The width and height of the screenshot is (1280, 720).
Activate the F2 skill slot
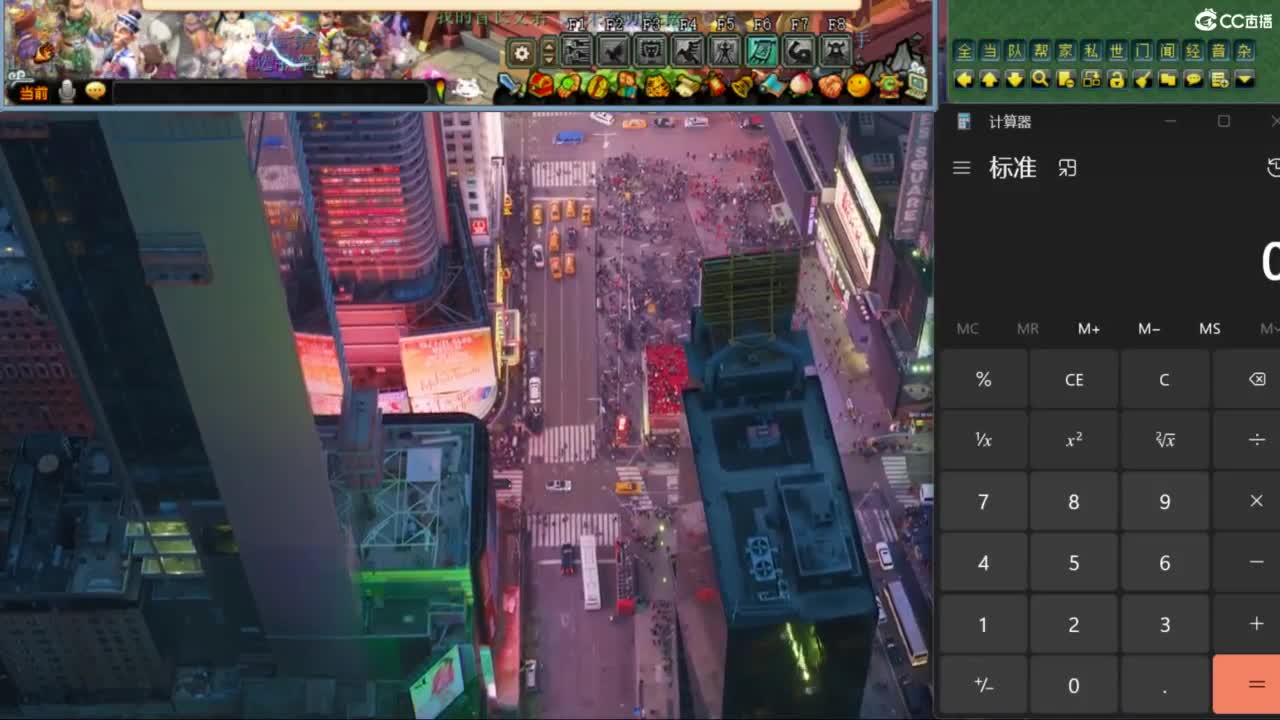click(x=613, y=51)
